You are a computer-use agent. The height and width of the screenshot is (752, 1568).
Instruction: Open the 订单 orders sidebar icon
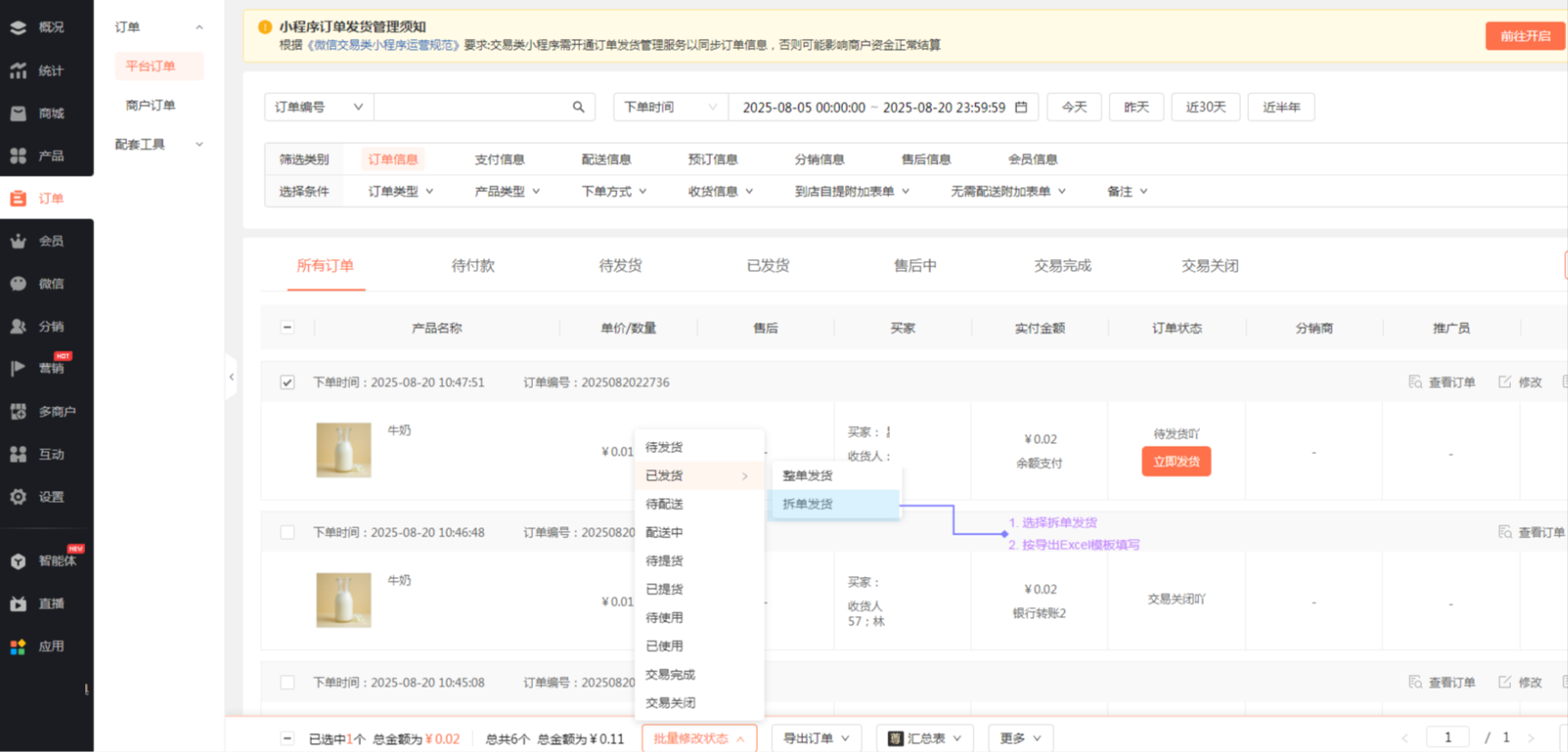tap(18, 198)
